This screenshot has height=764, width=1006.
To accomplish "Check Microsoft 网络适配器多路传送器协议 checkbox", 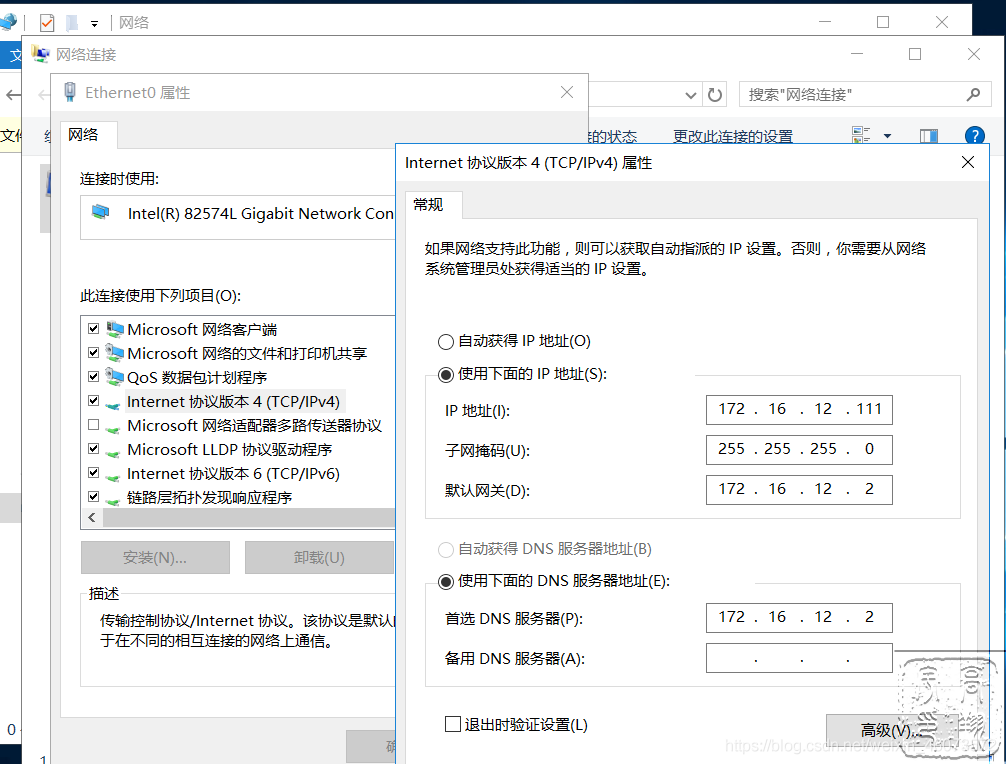I will coord(94,424).
